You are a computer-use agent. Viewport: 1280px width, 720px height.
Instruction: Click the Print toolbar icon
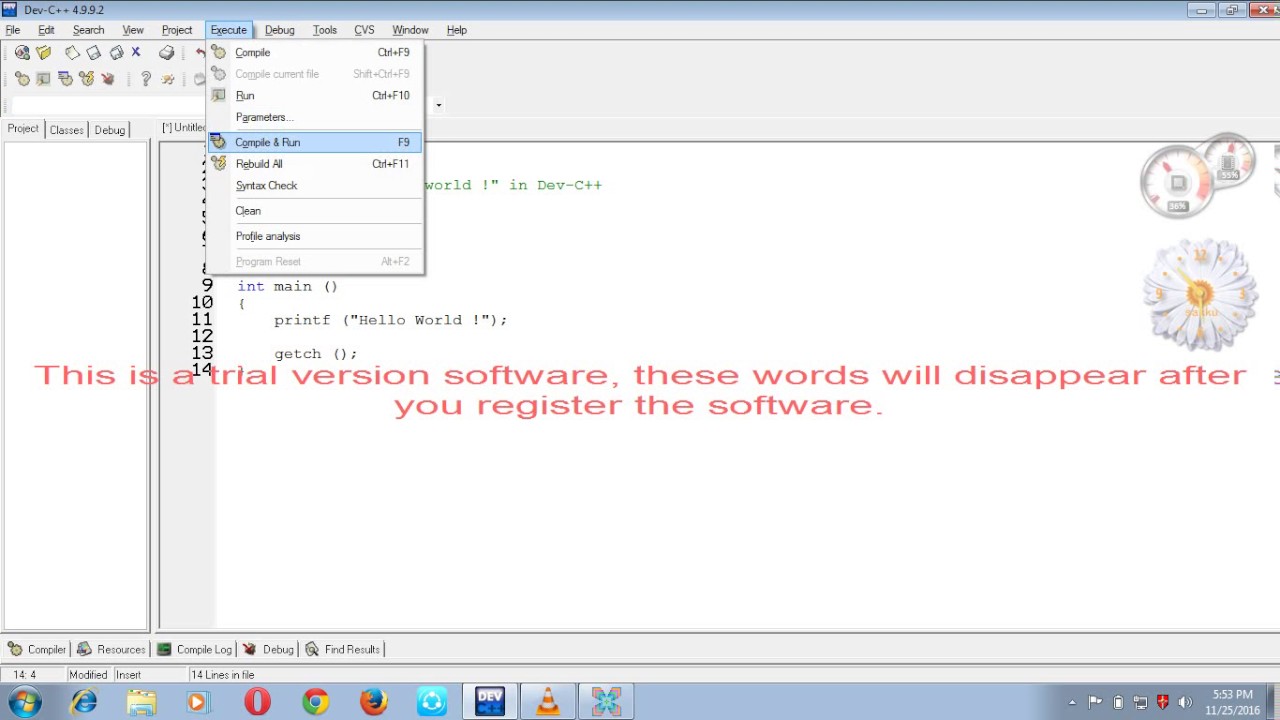pos(166,52)
